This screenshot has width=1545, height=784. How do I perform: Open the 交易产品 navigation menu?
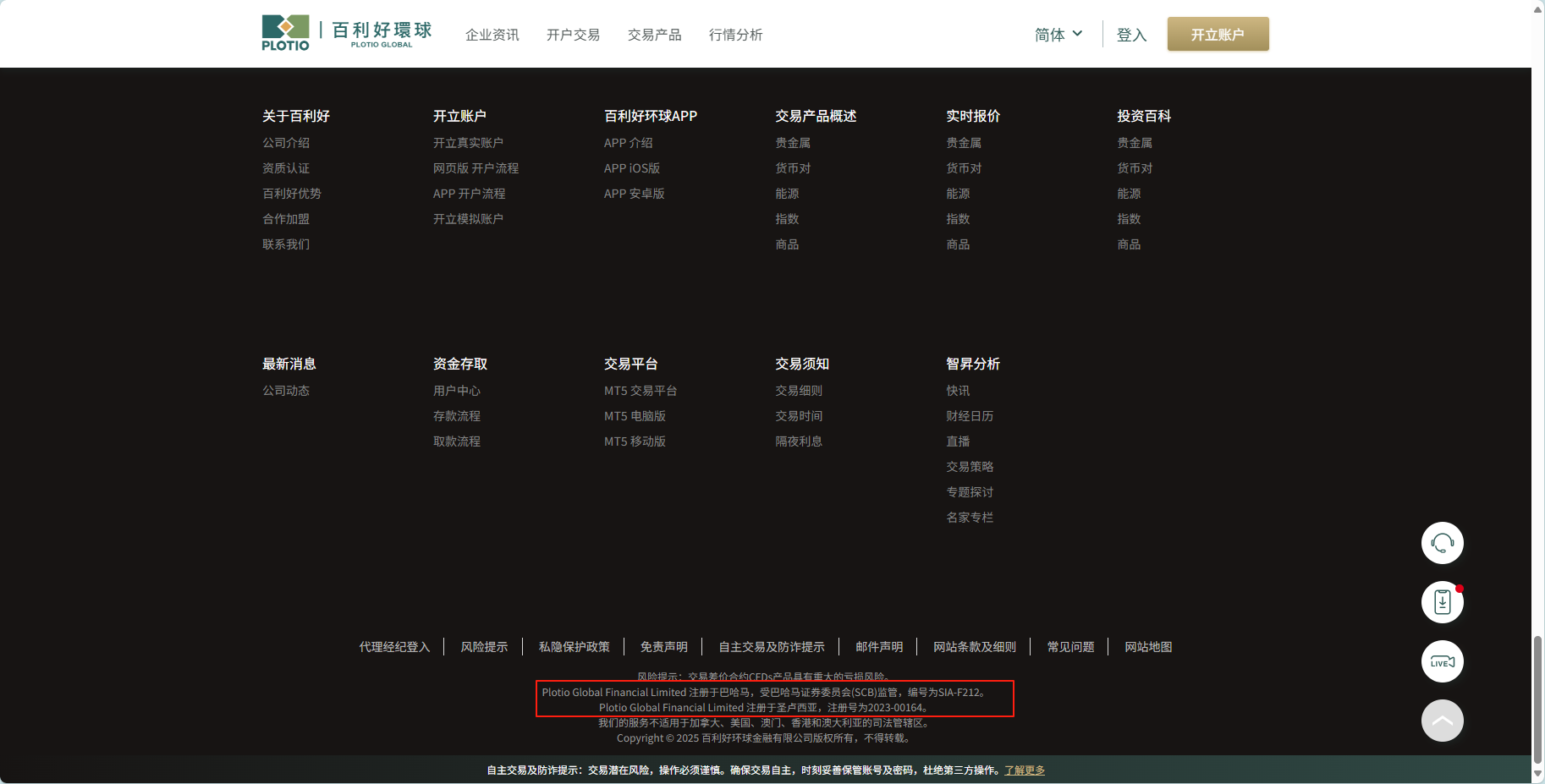point(655,35)
